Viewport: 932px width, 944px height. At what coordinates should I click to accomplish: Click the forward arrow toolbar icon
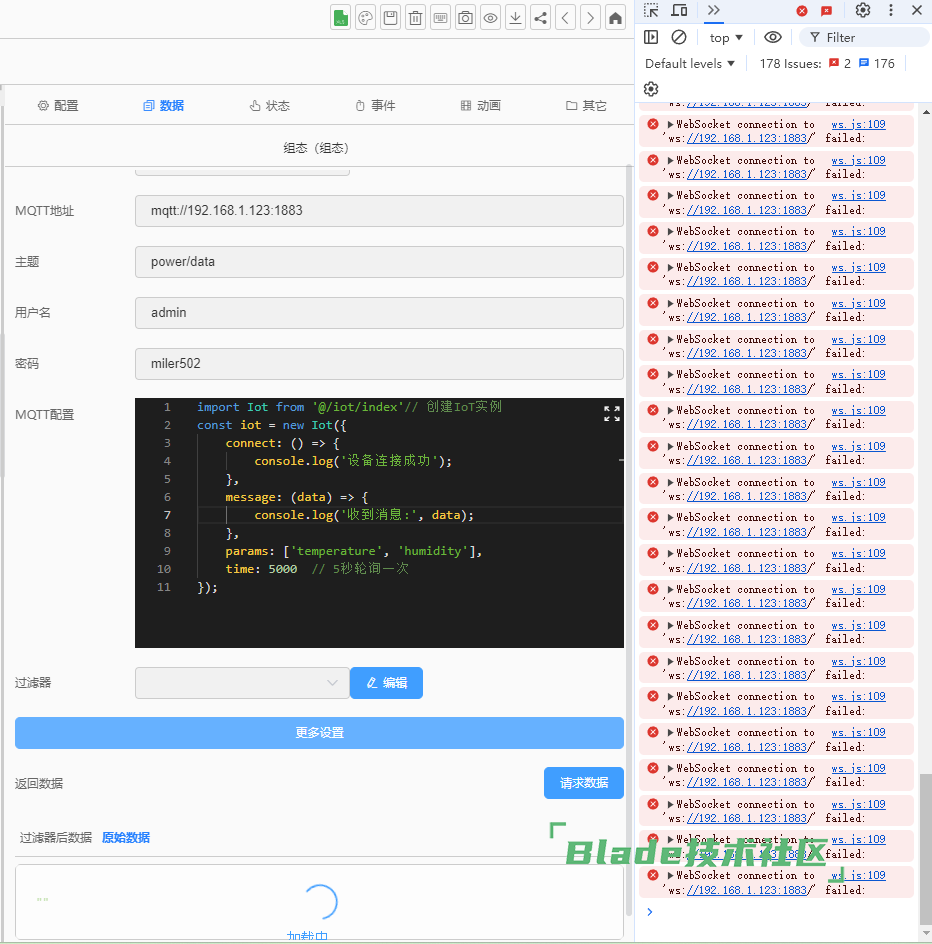(591, 17)
